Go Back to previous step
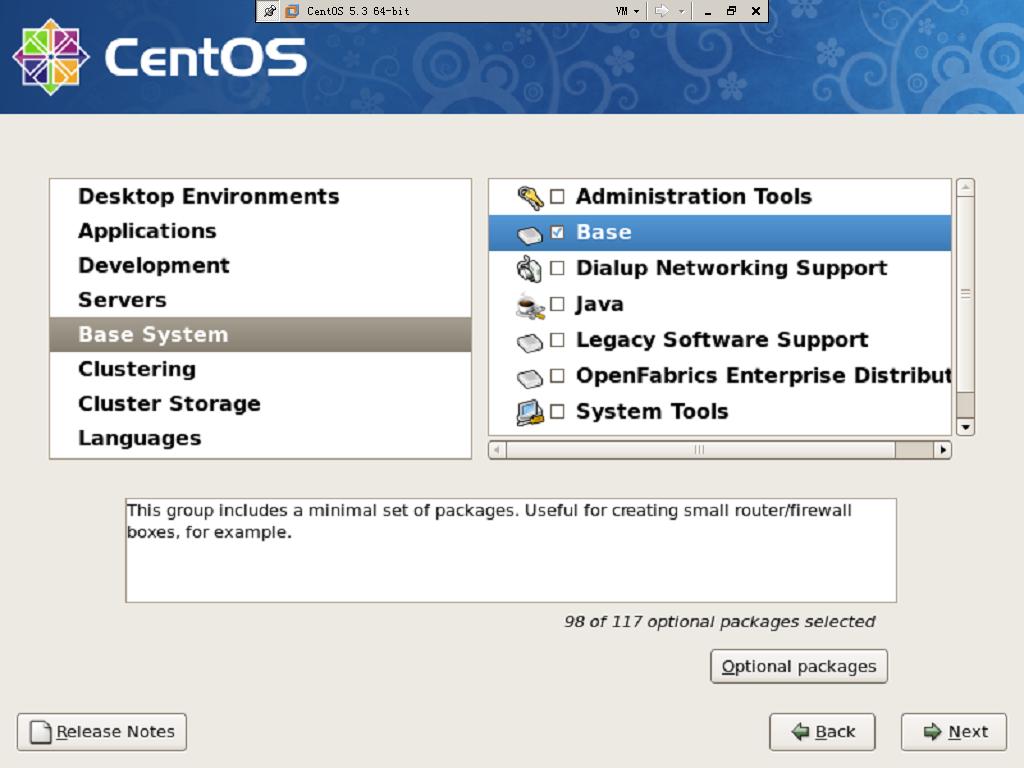1024x768 pixels. pyautogui.click(x=822, y=732)
